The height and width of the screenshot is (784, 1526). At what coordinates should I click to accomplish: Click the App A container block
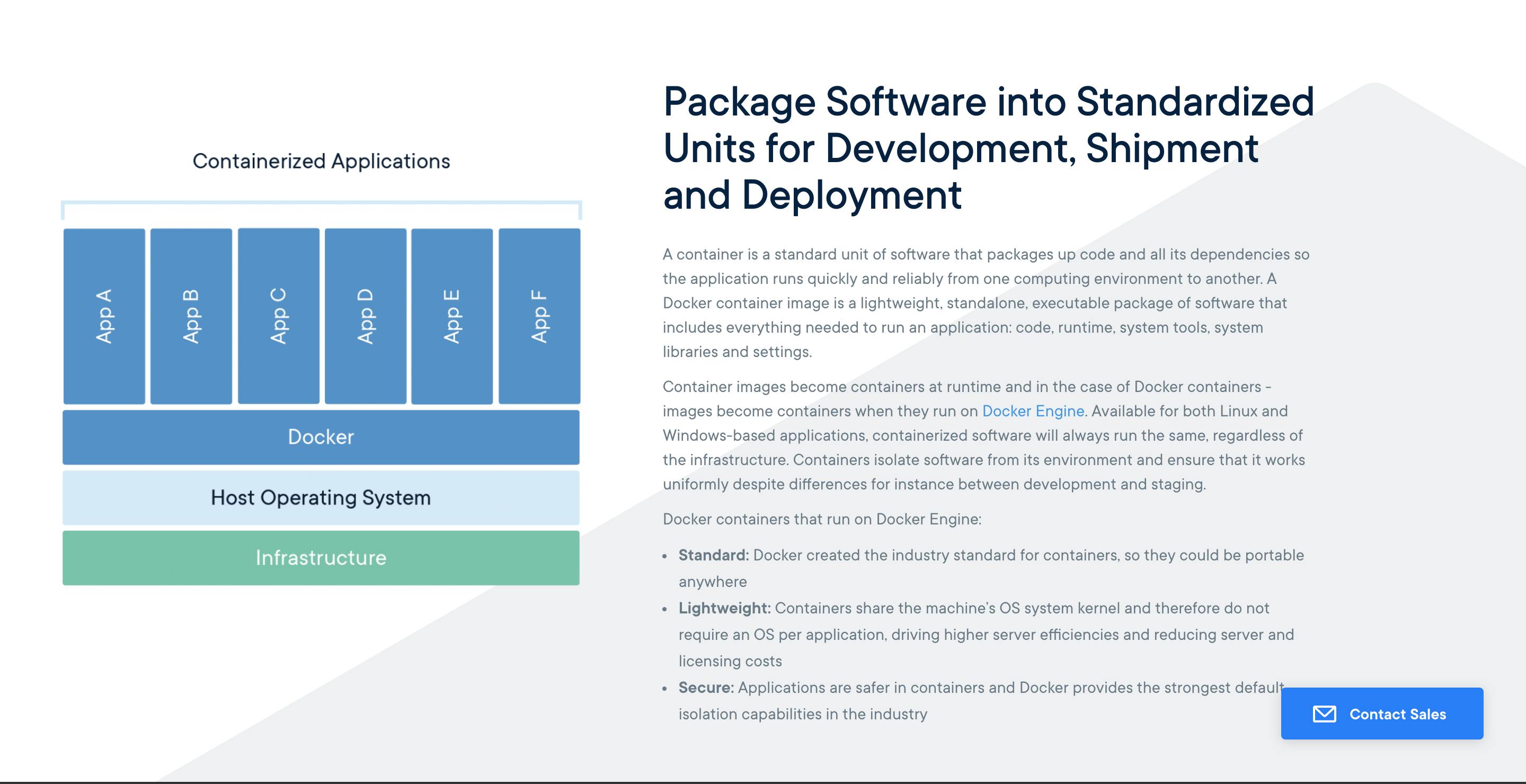(x=104, y=316)
